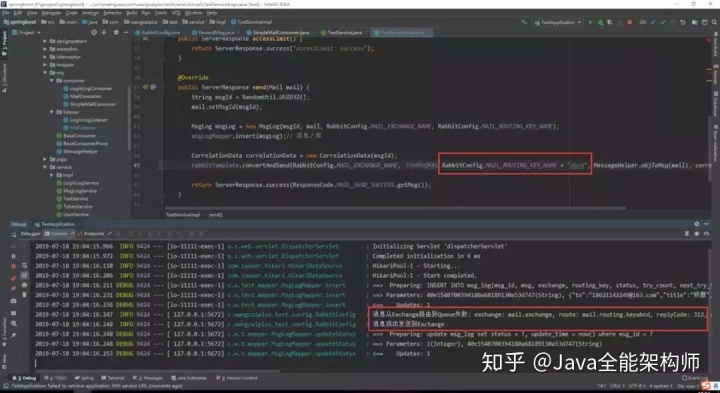Viewport: 720px width, 393px height.
Task: Open the Build menu
Action: [132, 13]
